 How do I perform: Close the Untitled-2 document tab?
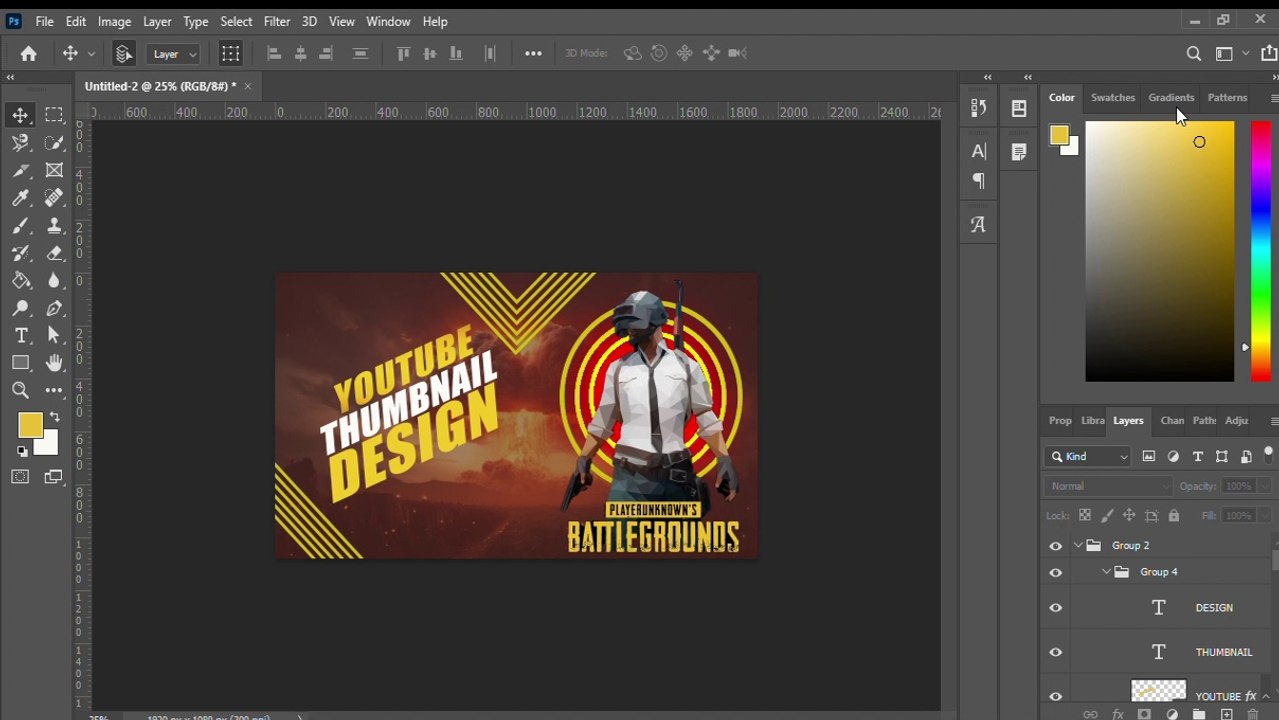tap(247, 86)
